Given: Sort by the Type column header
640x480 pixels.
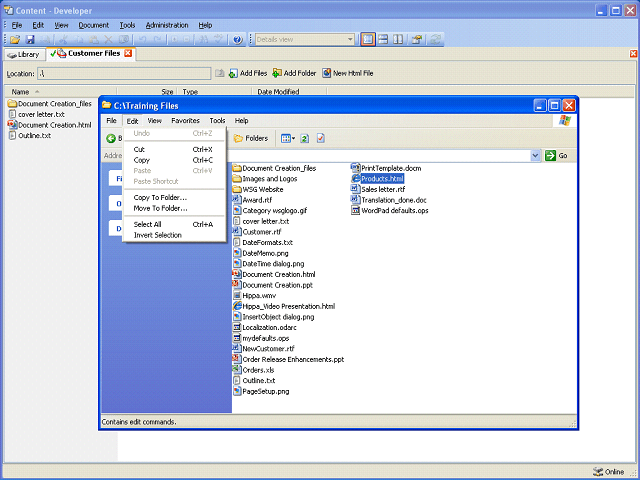Looking at the screenshot, I should point(215,92).
